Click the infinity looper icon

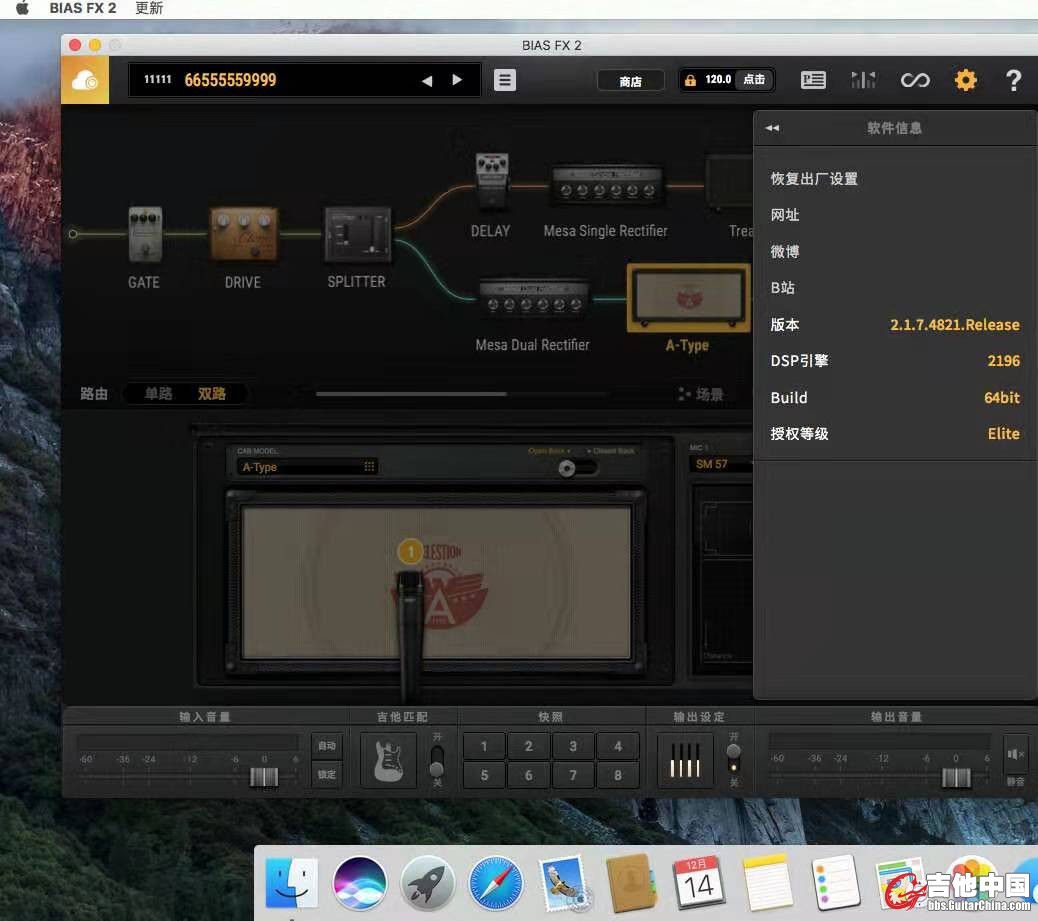click(x=914, y=80)
